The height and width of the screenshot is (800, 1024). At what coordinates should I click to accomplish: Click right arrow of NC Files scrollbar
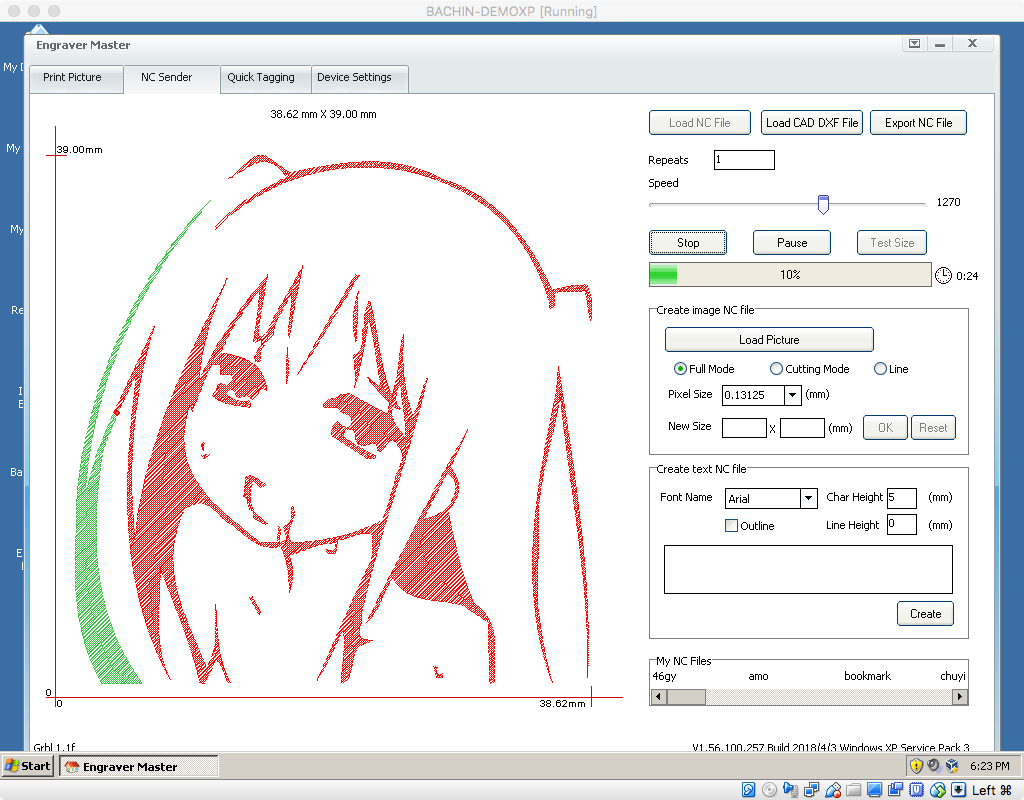click(x=959, y=697)
